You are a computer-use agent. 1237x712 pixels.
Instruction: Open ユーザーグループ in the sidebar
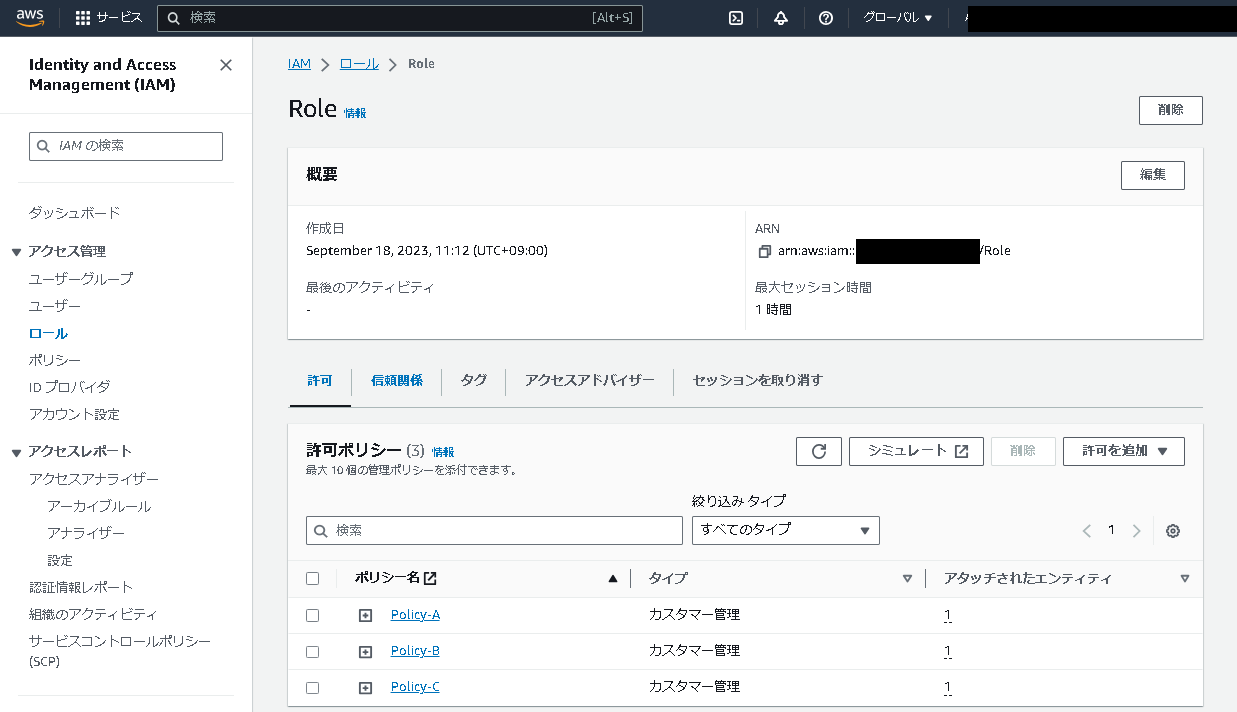(x=81, y=279)
